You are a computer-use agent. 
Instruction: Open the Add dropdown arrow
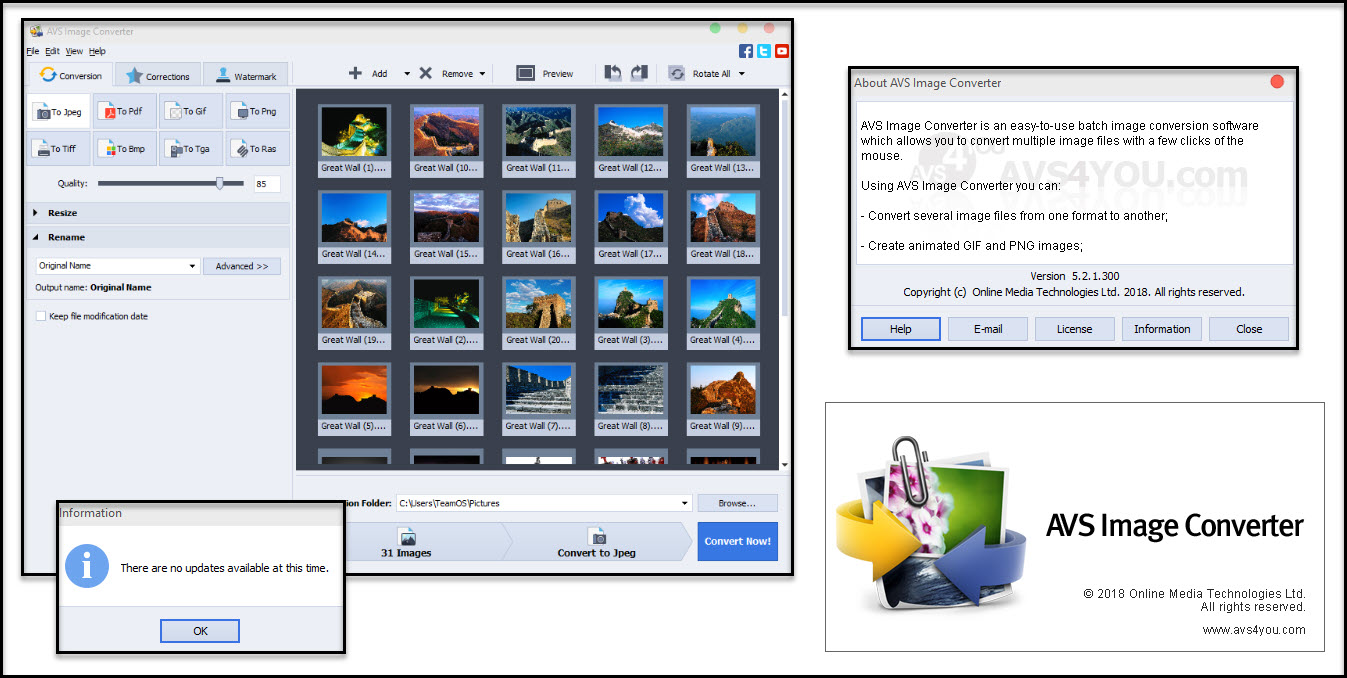[x=407, y=74]
